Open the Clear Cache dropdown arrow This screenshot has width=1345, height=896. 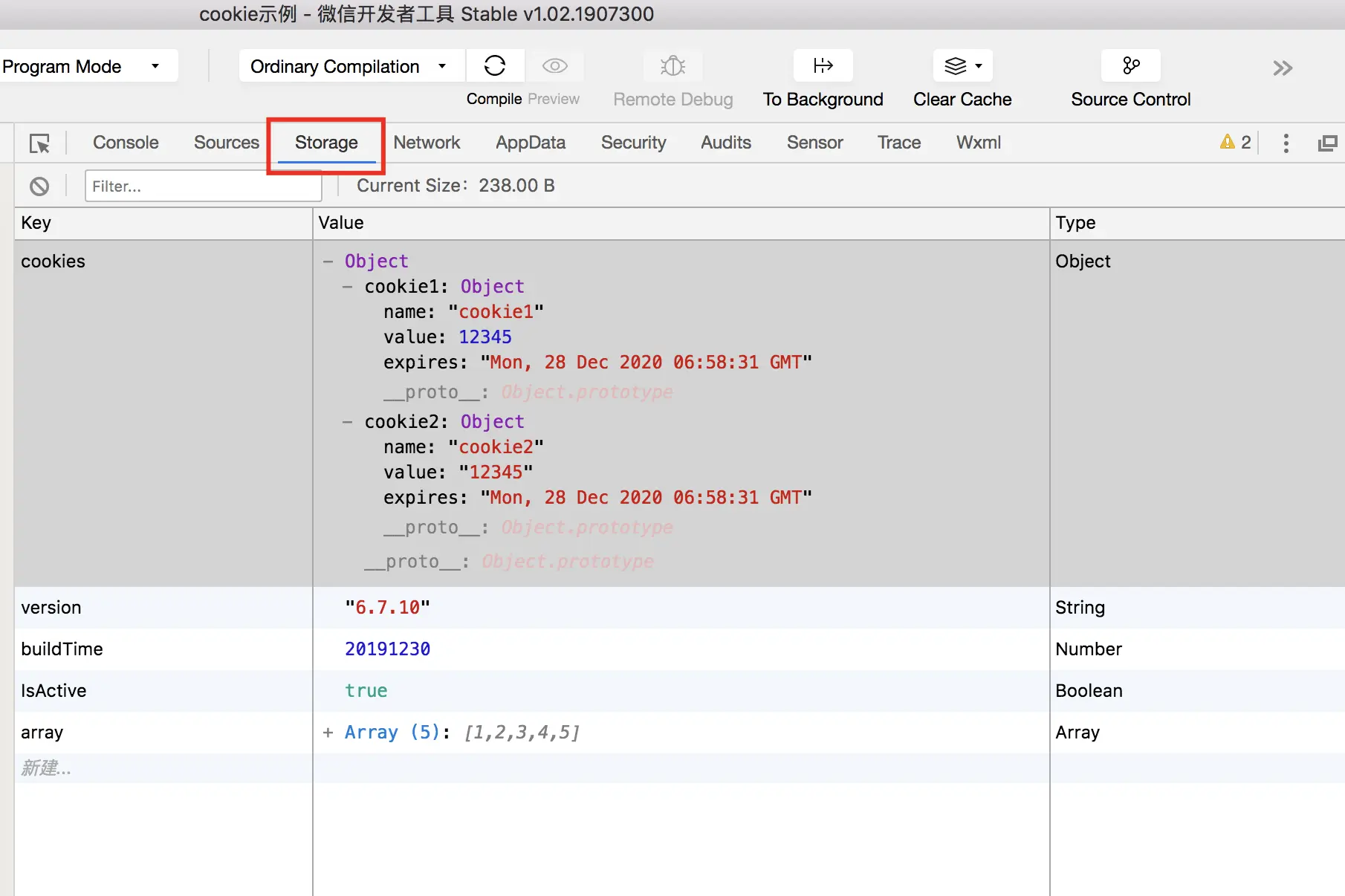pos(979,66)
